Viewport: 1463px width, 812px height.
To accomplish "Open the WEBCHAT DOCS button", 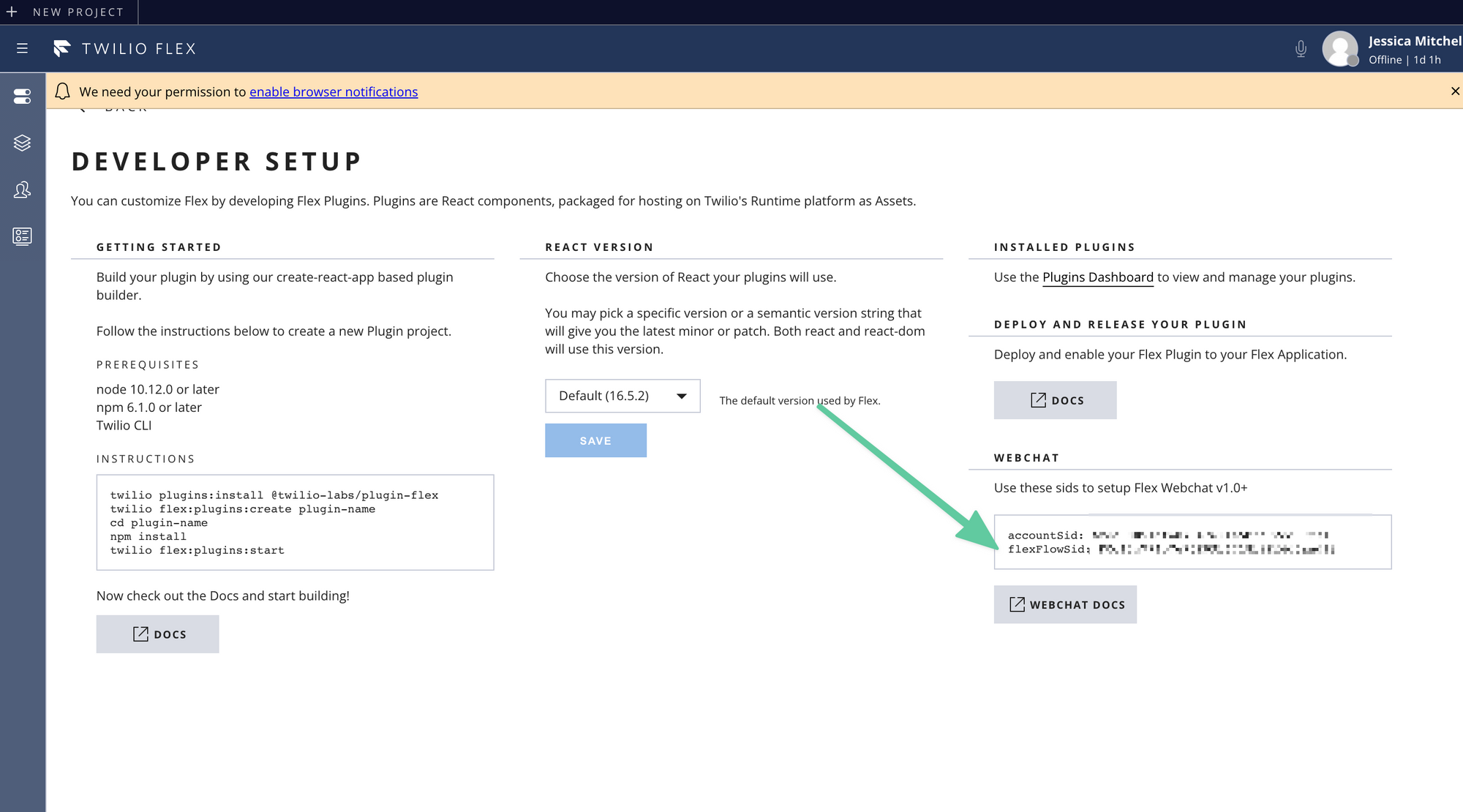I will (1065, 604).
